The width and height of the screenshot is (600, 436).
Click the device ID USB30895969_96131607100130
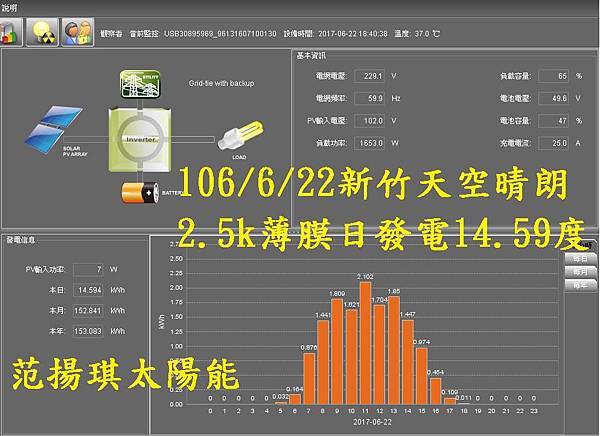coord(220,34)
